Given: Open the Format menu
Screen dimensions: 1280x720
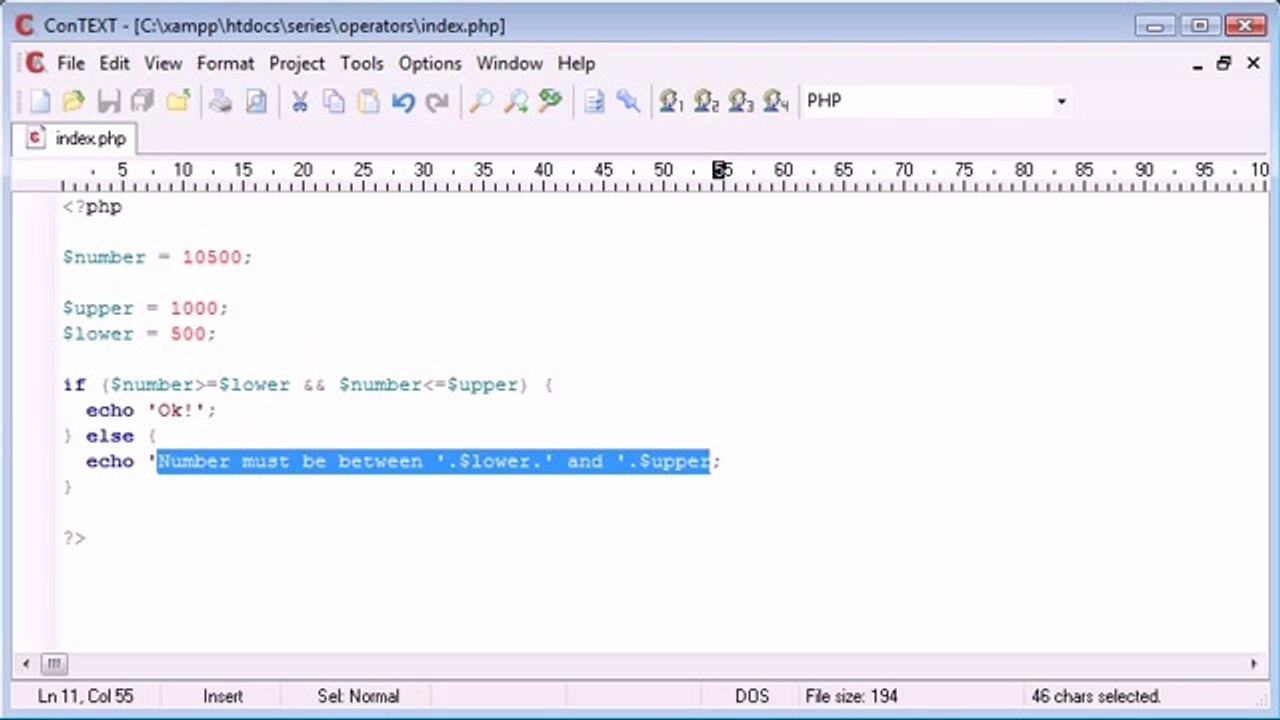Looking at the screenshot, I should [225, 63].
